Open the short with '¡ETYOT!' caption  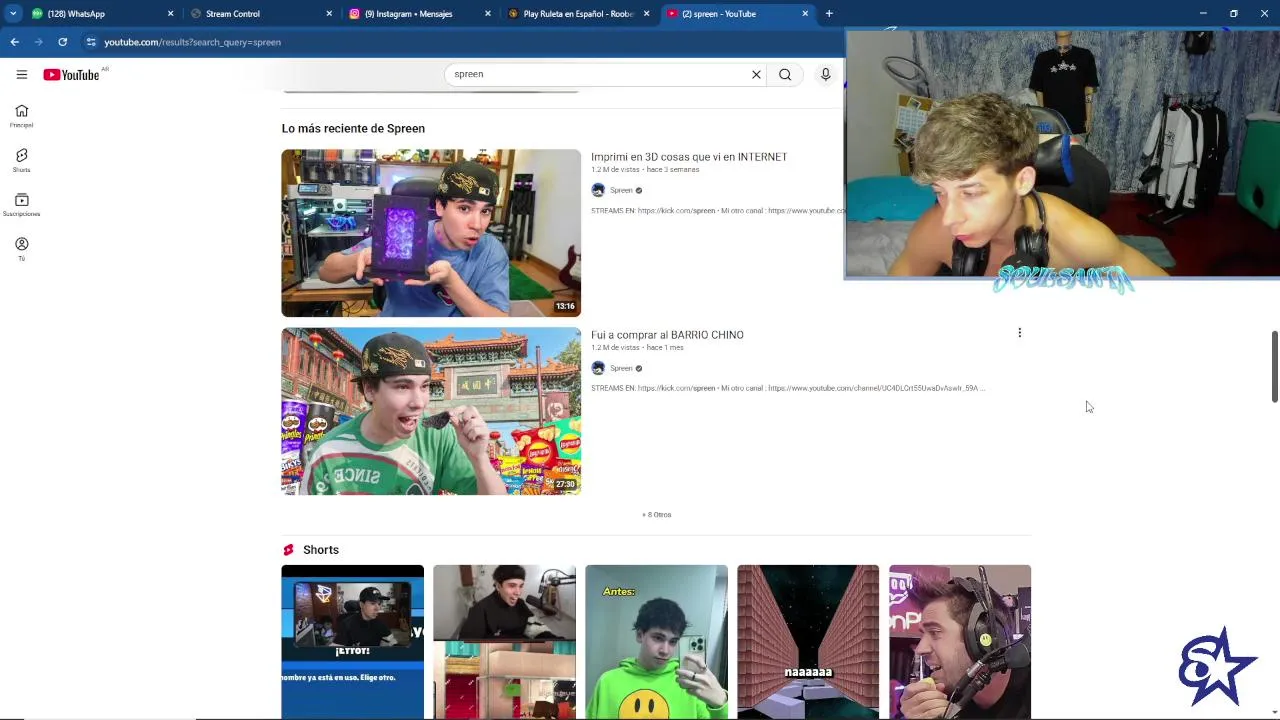[x=352, y=642]
